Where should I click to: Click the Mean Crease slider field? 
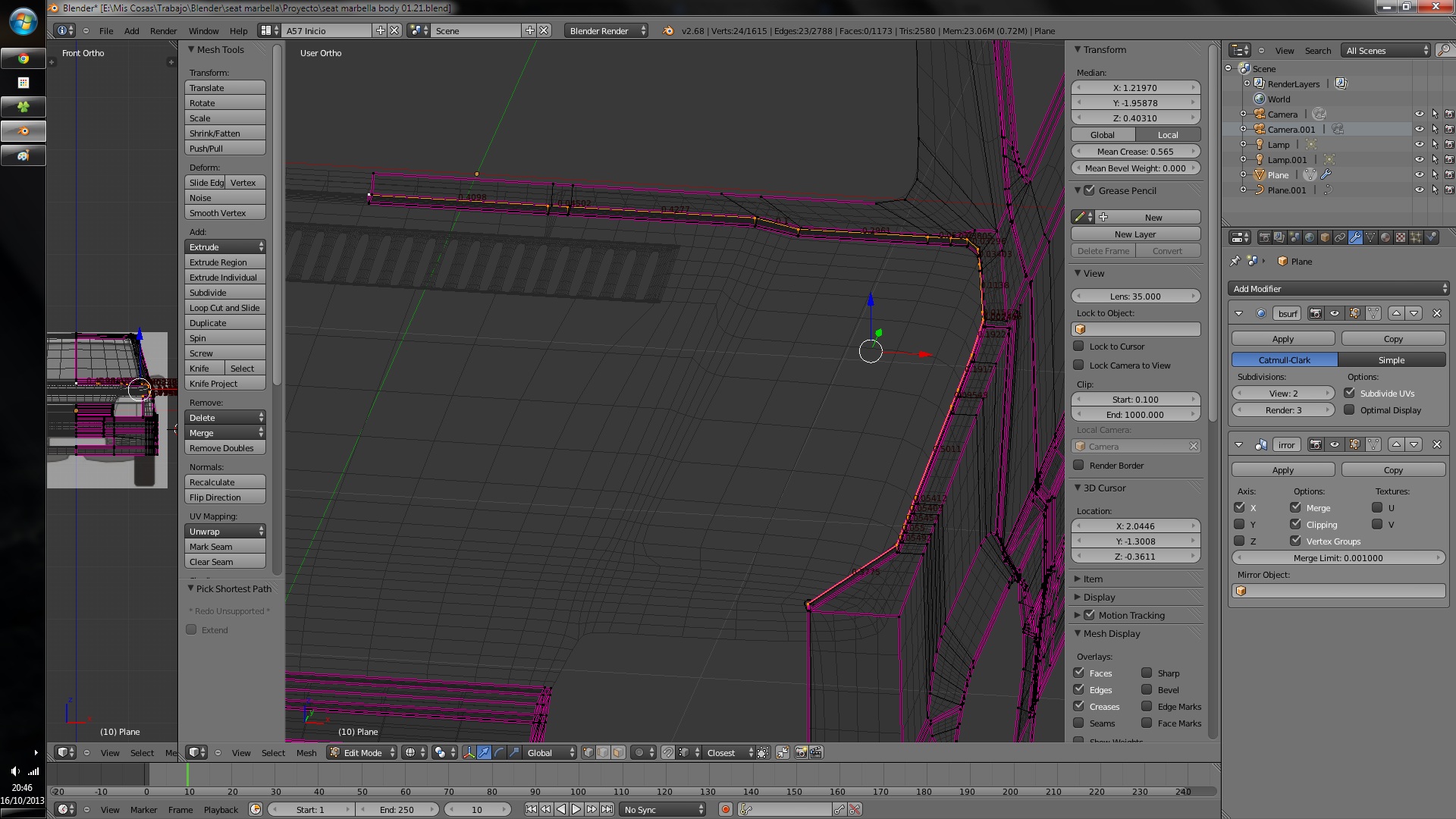pyautogui.click(x=1135, y=152)
